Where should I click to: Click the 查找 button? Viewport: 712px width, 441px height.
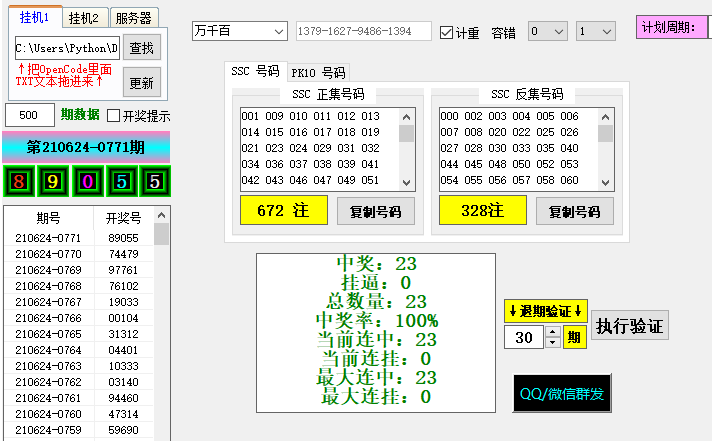pyautogui.click(x=142, y=47)
